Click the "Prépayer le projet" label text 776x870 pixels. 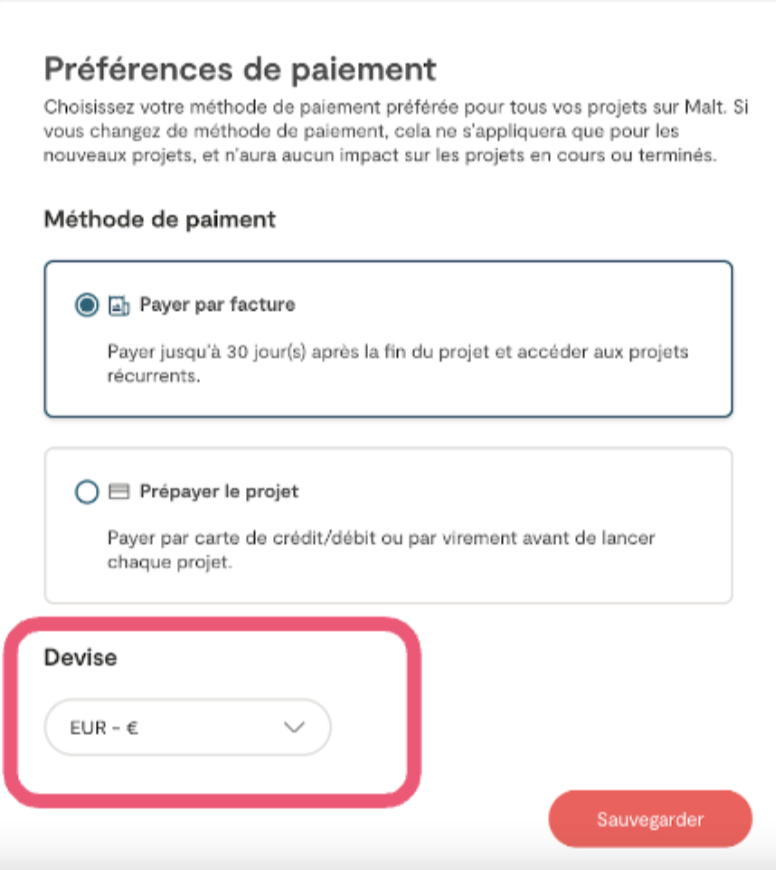[219, 492]
